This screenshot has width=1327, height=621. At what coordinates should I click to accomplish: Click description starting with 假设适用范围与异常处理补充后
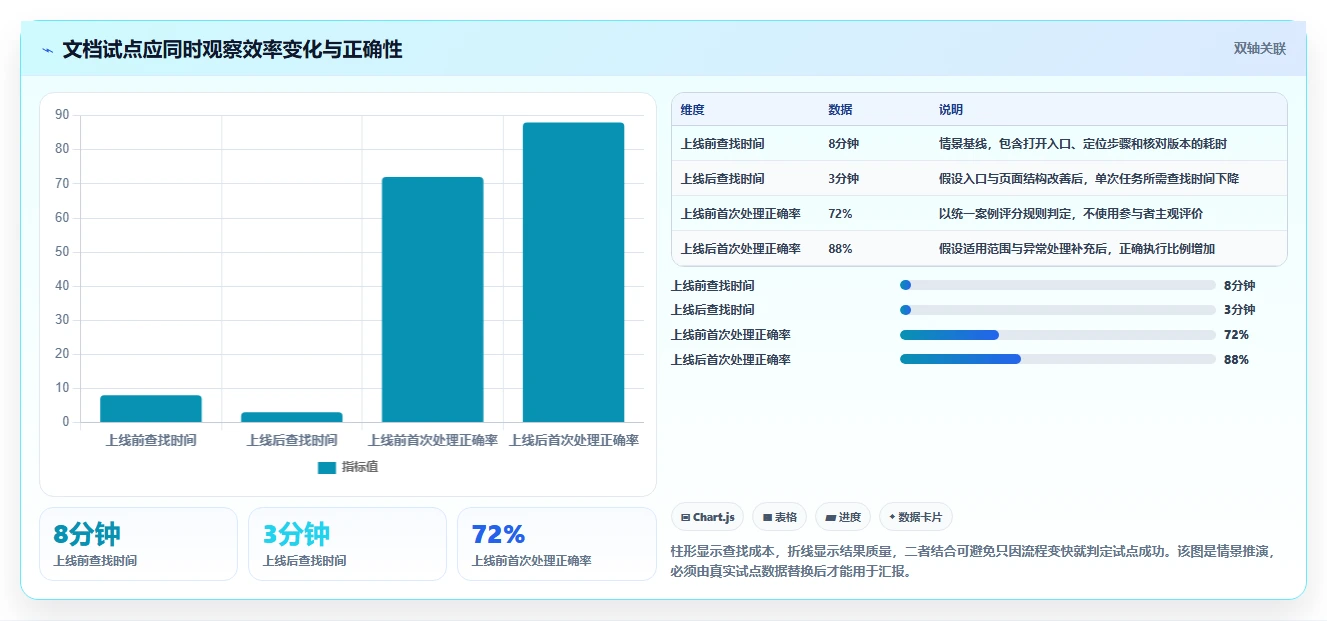[x=1076, y=249]
